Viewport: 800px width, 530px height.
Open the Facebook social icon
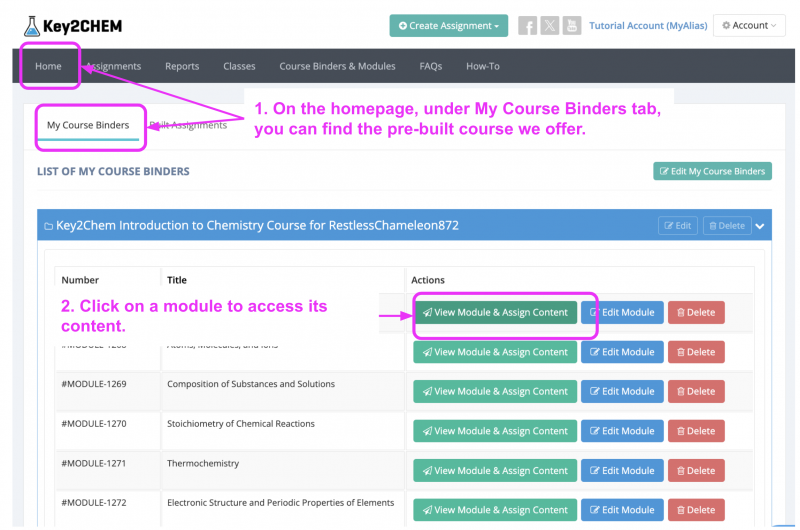(527, 26)
